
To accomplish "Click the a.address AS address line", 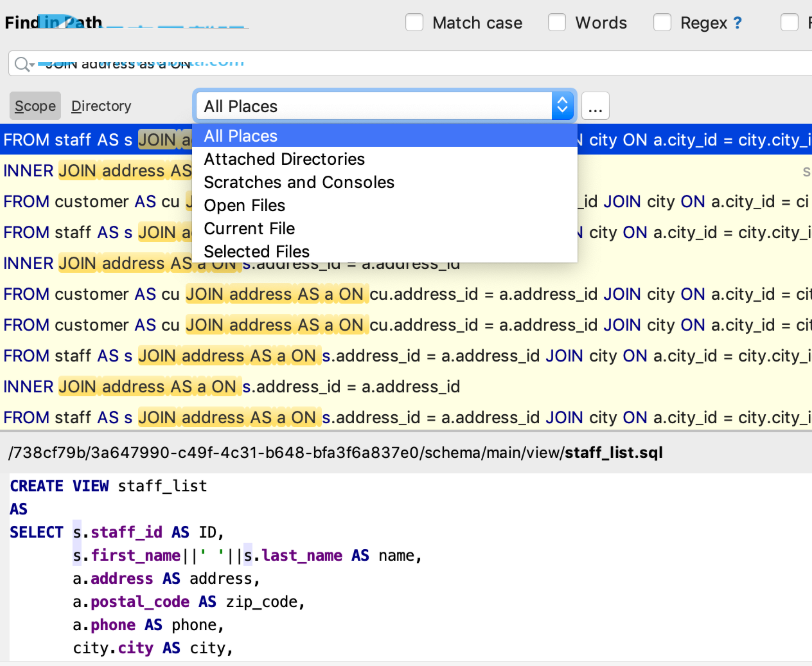I will 166,578.
